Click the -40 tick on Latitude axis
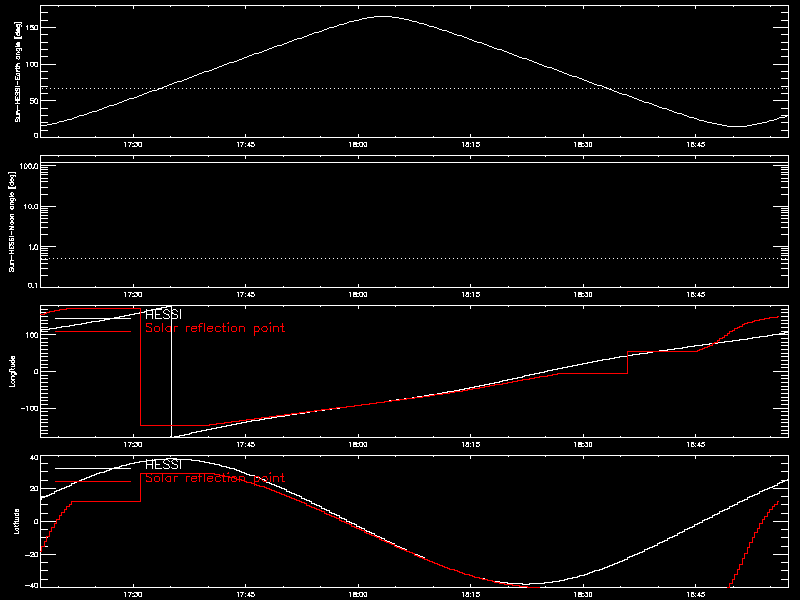Screen dimensions: 800x600 [x=32, y=585]
